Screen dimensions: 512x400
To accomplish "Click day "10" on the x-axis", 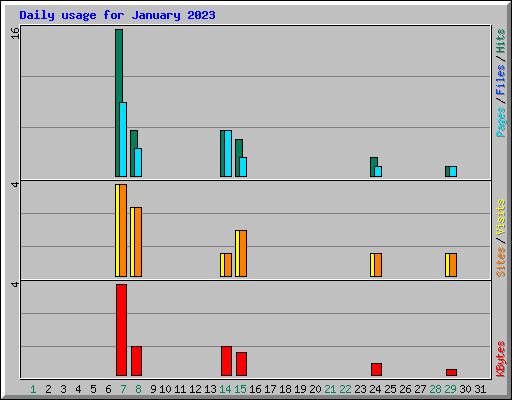I will (x=165, y=389).
